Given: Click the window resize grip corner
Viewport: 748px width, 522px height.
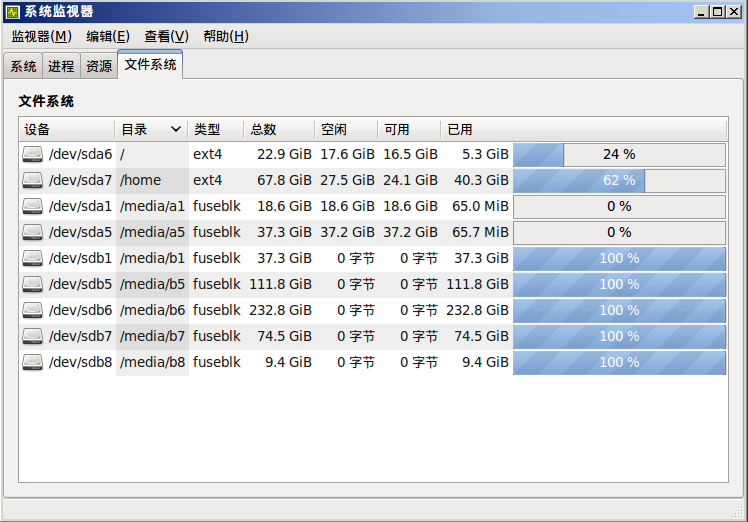Looking at the screenshot, I should tap(738, 512).
